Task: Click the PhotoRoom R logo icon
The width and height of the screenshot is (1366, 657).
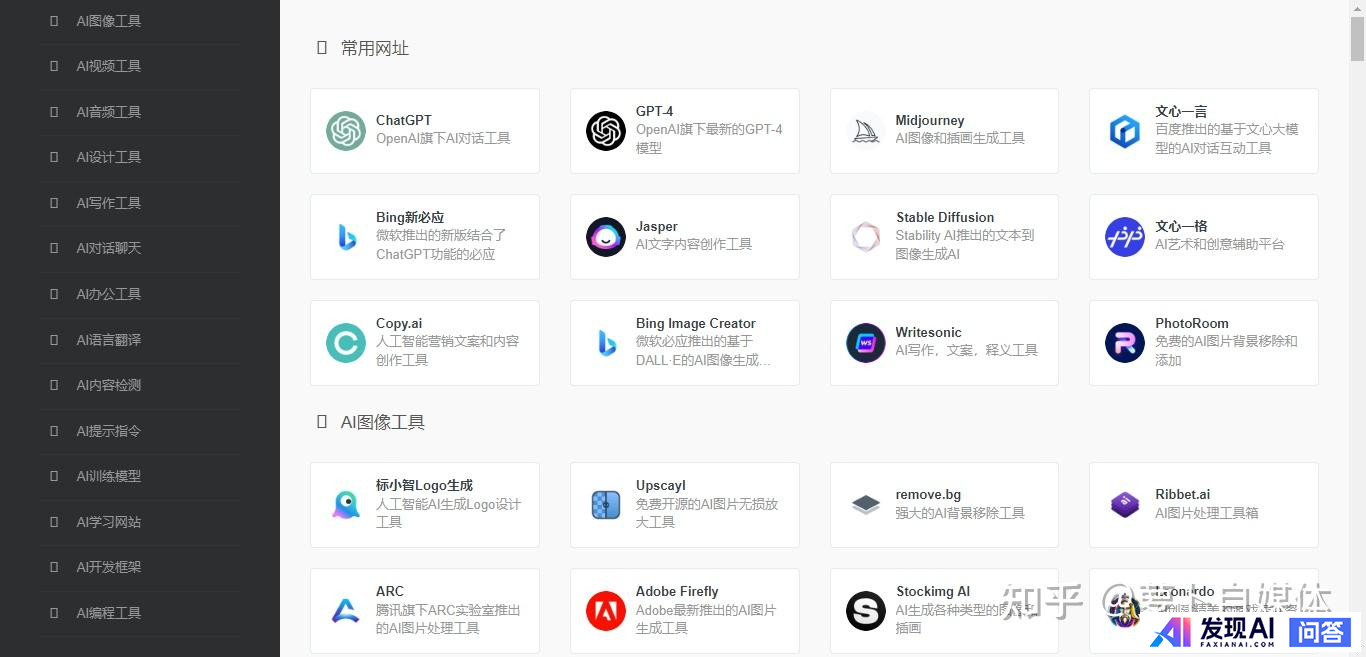Action: coord(1125,343)
